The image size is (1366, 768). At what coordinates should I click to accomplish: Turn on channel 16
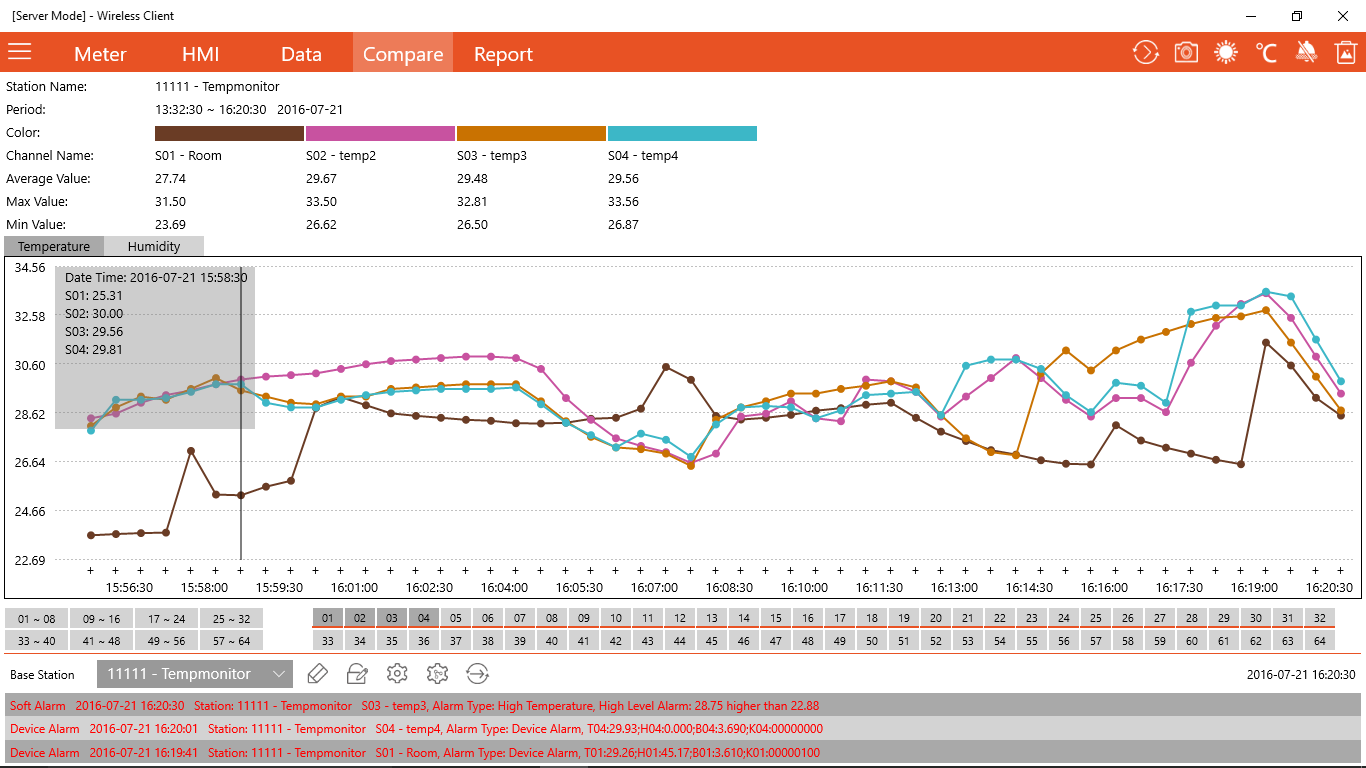(808, 618)
